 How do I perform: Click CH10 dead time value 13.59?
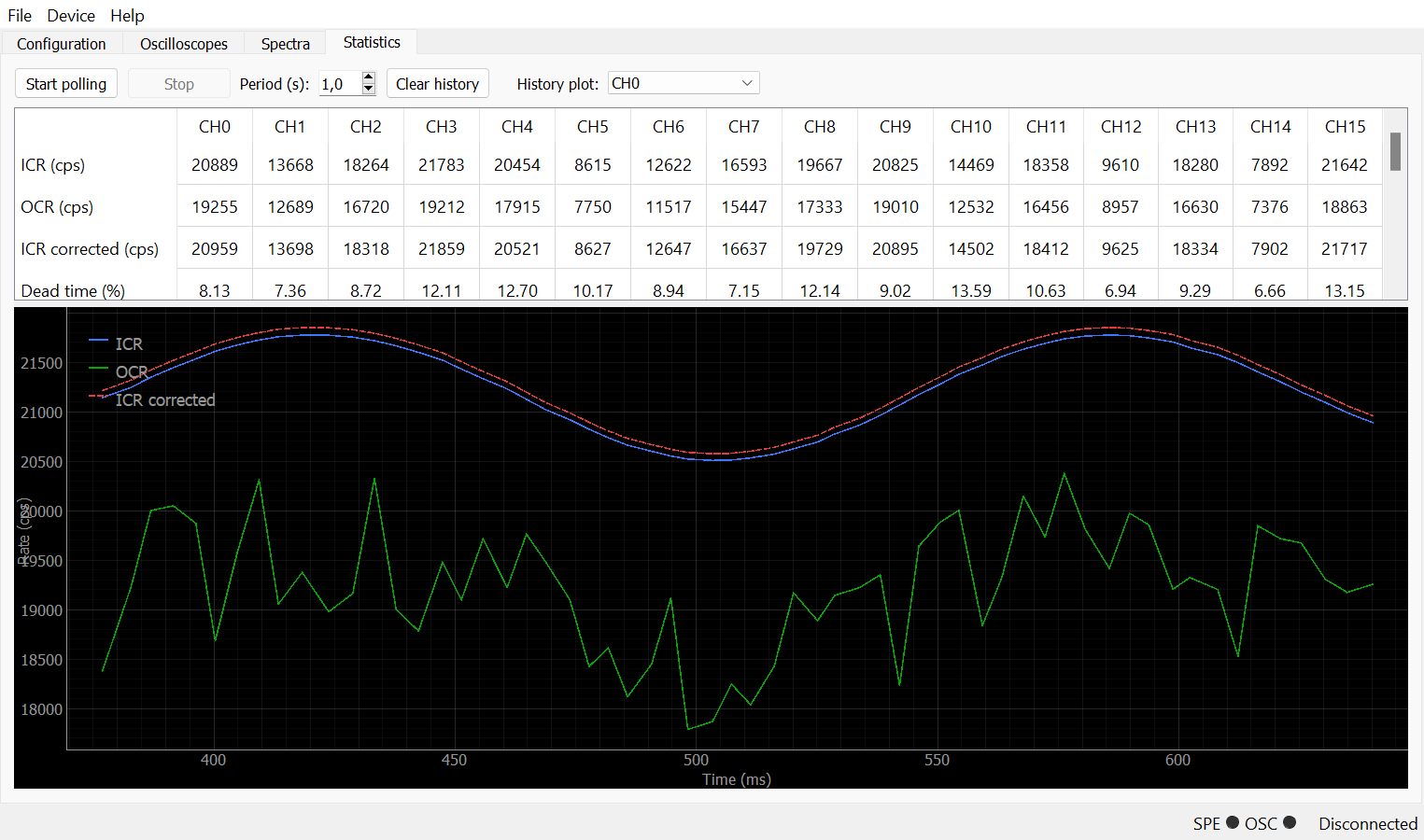tap(971, 290)
